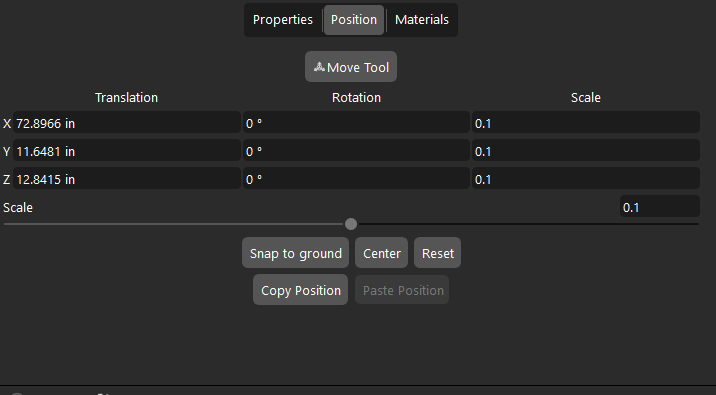Open the Materials tab
716x395 pixels.
tap(421, 20)
